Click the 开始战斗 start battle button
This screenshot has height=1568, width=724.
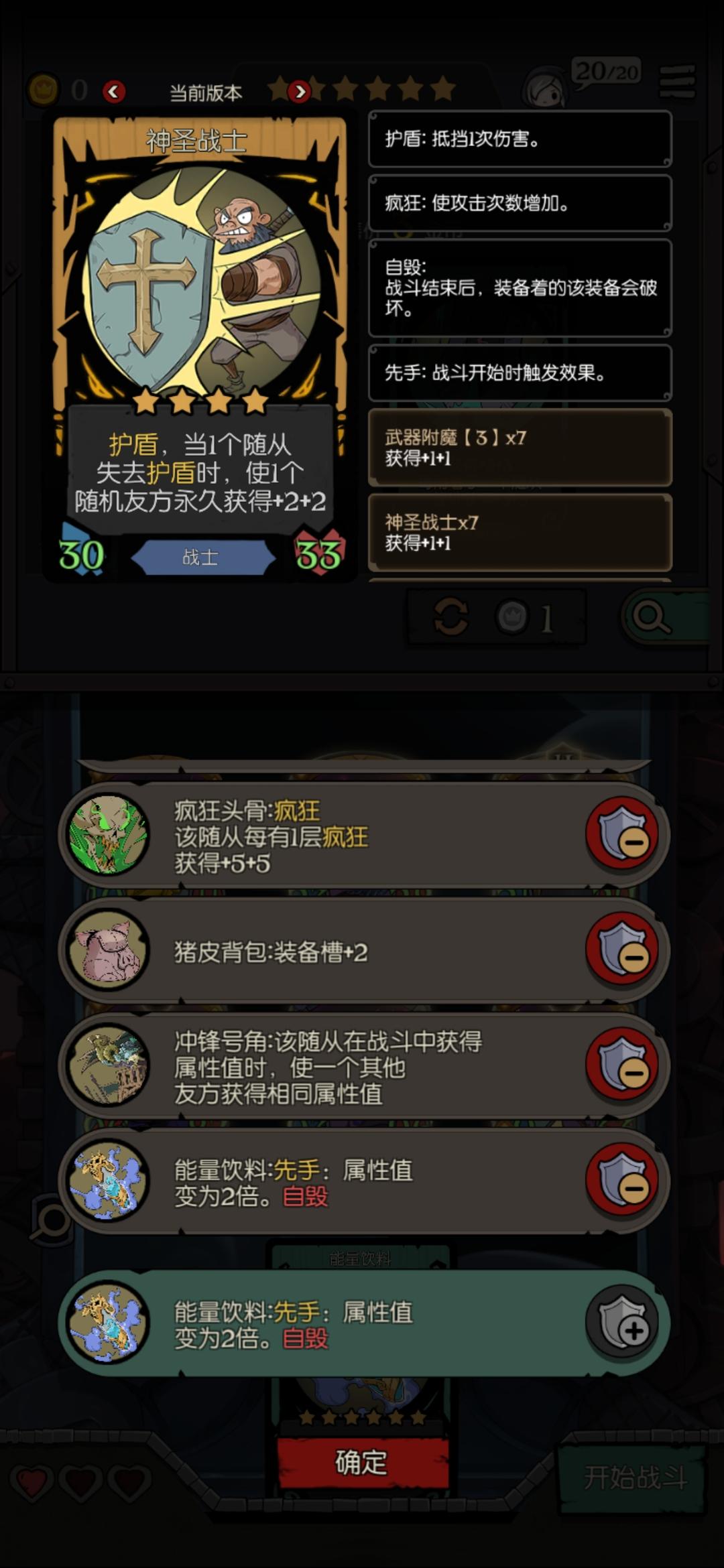(x=634, y=1477)
